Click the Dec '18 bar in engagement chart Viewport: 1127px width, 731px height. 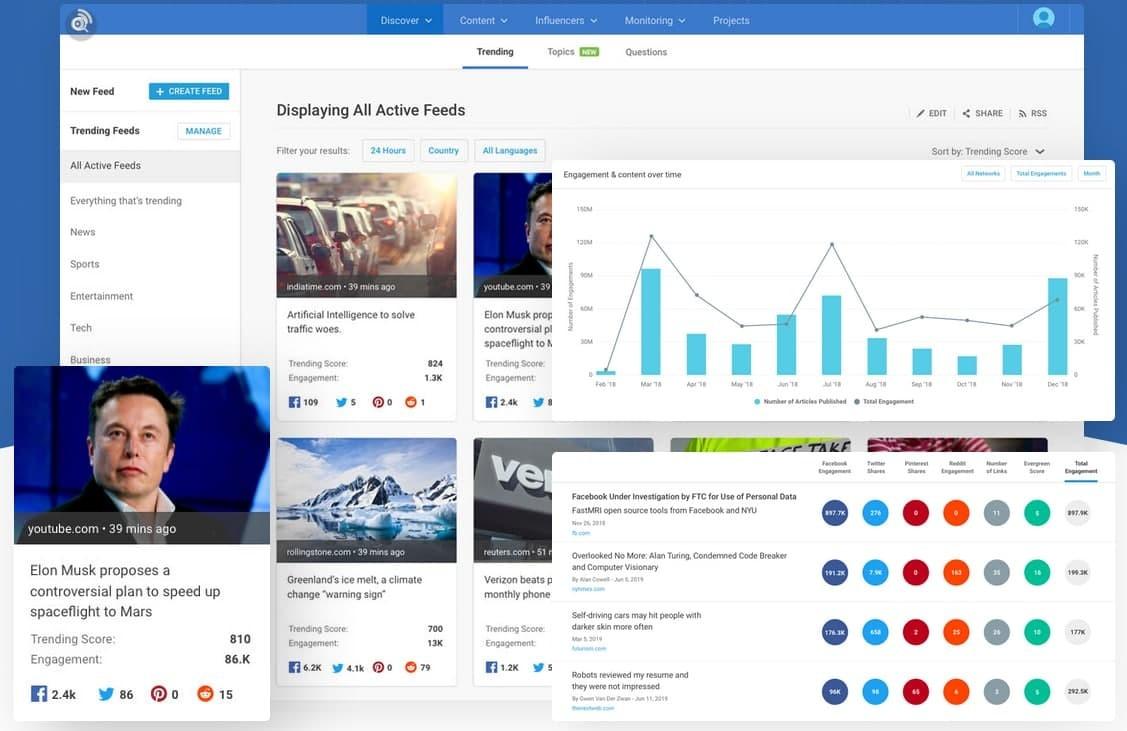point(1057,326)
